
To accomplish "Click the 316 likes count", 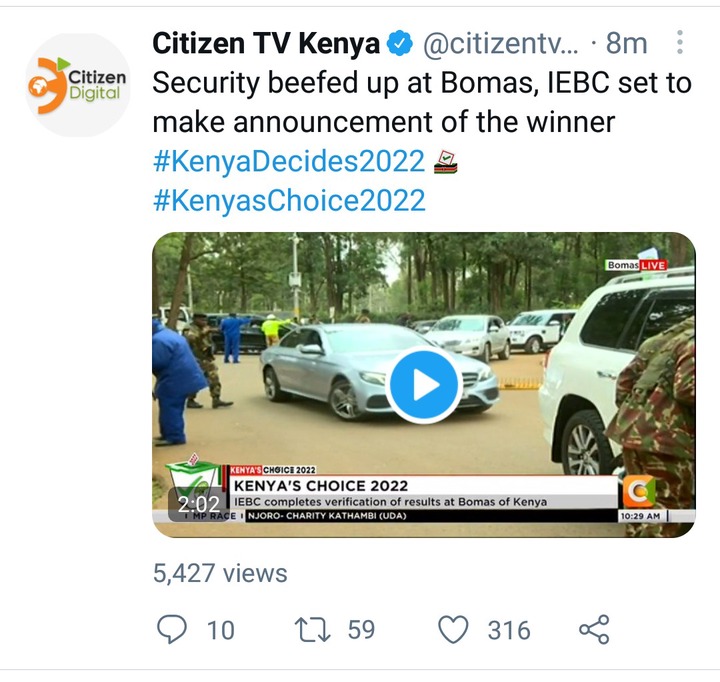I will (509, 630).
